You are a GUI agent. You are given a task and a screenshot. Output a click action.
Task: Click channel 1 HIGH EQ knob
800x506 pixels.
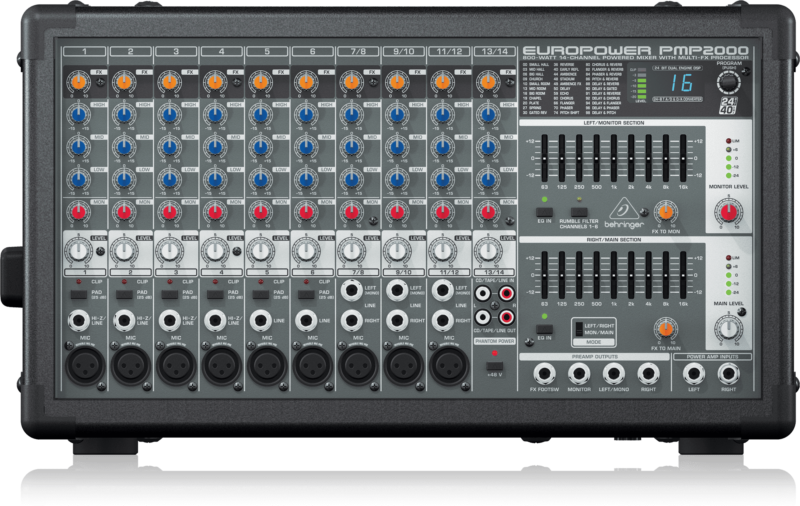79,115
